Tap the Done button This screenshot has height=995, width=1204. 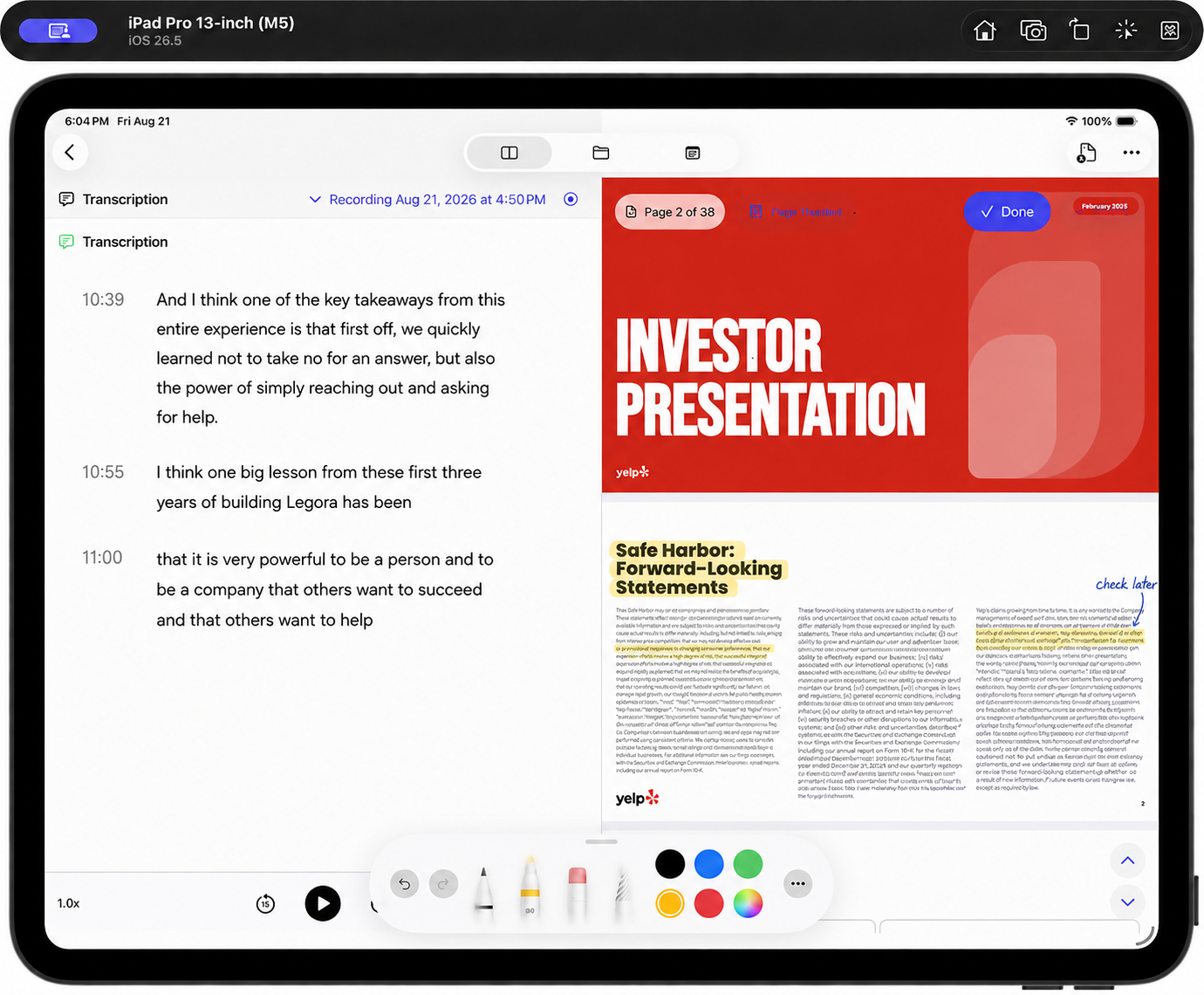pos(1007,212)
